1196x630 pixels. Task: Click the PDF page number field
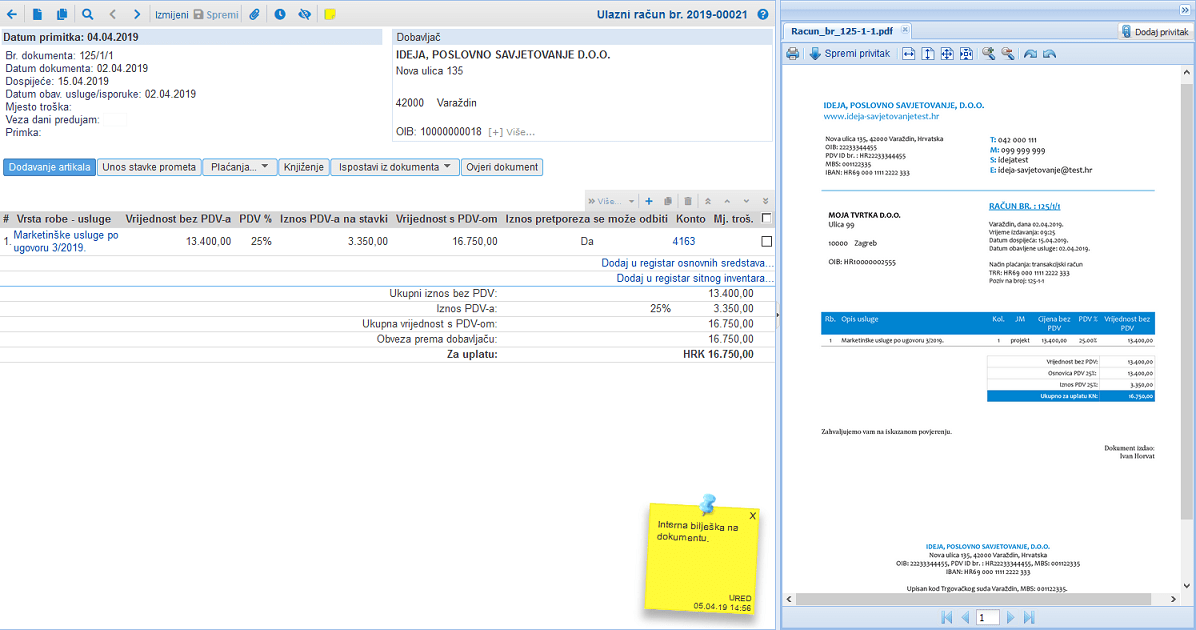pyautogui.click(x=986, y=618)
